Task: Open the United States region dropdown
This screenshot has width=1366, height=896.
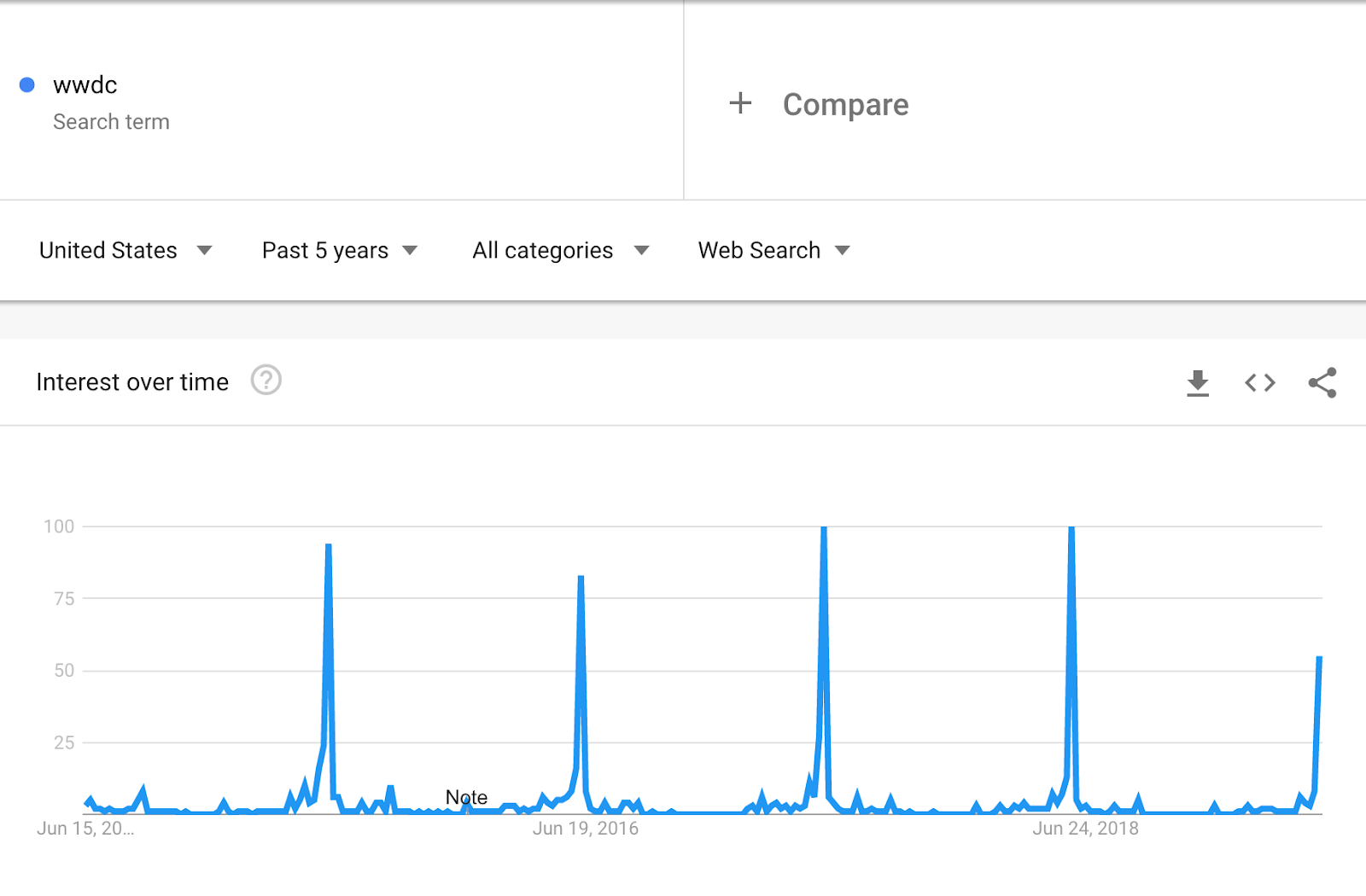Action: [x=126, y=250]
